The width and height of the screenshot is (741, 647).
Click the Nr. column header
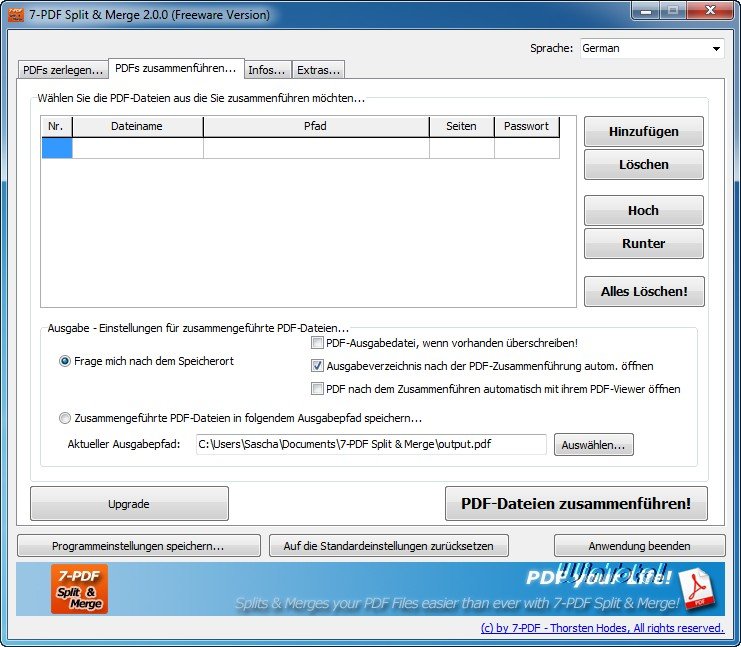pos(56,127)
